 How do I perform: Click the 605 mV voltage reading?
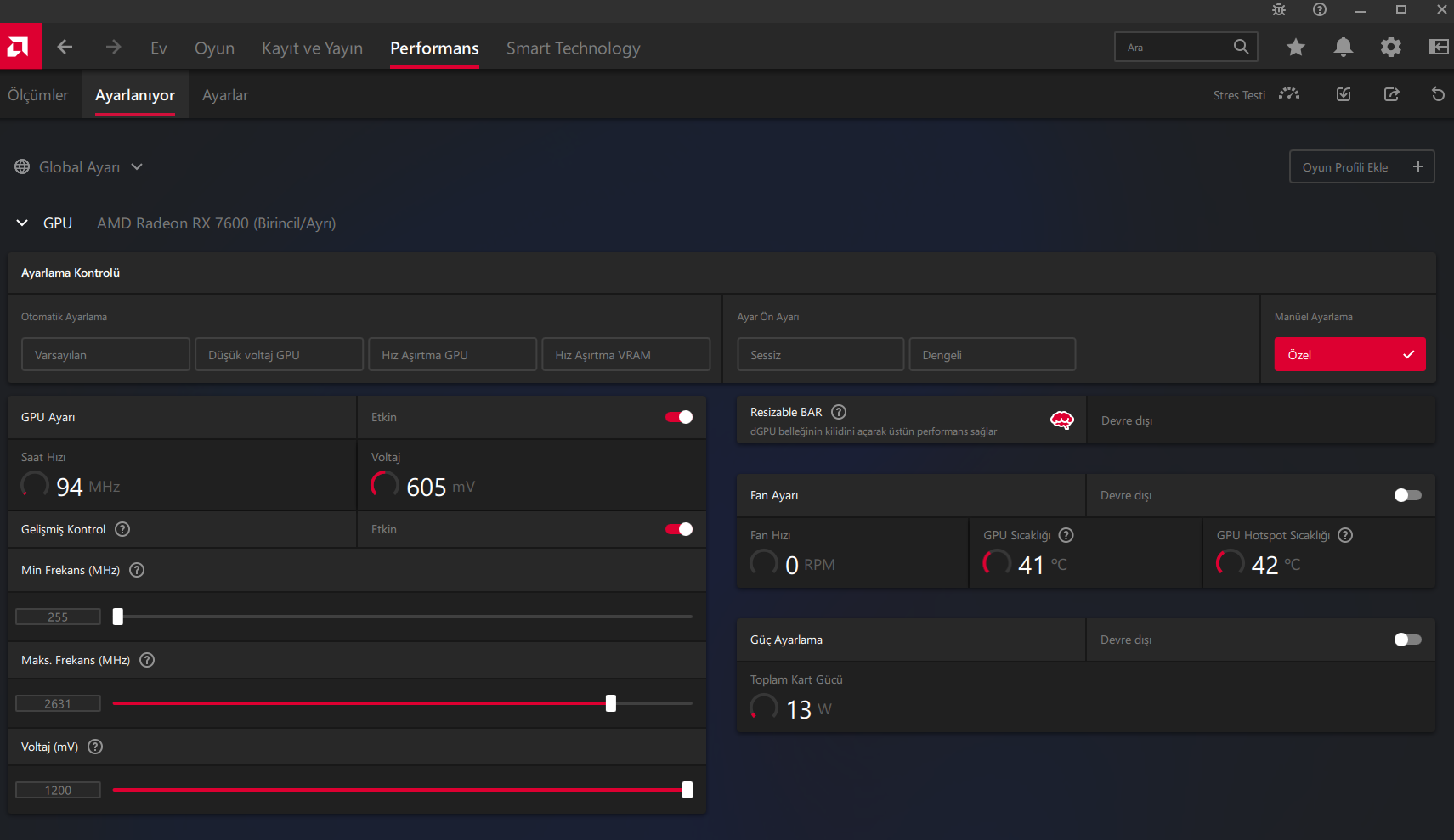tap(440, 487)
